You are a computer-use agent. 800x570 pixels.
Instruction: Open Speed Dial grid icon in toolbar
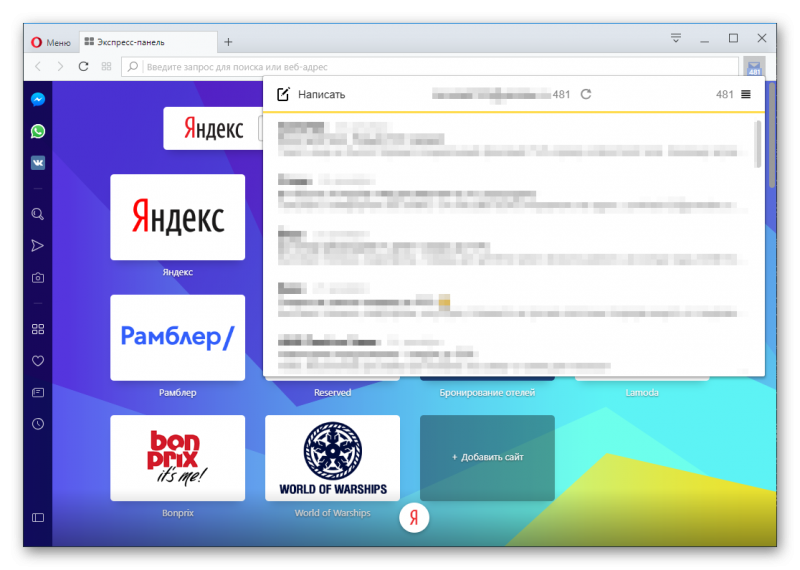pyautogui.click(x=106, y=66)
